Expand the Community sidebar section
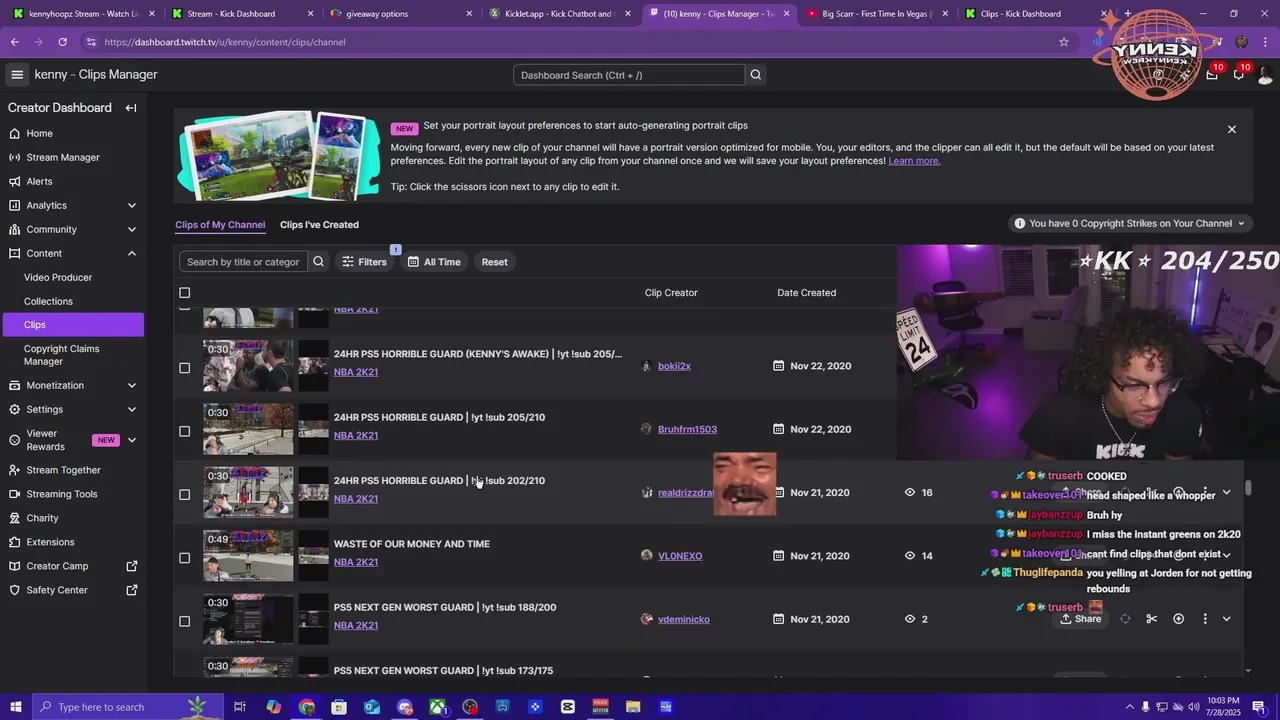Viewport: 1280px width, 720px height. 131,229
